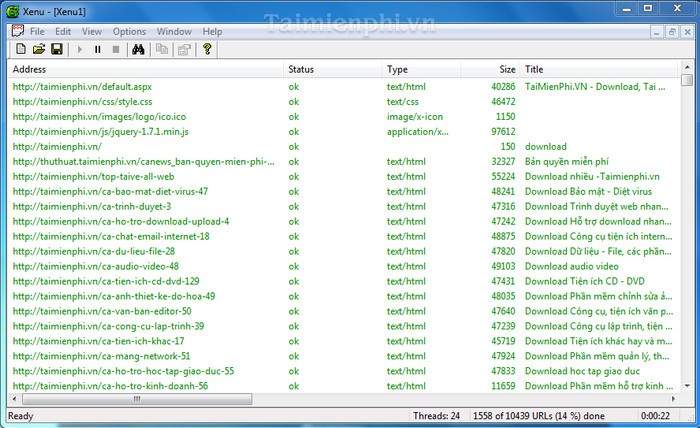
Task: Click the Copy toolbar icon
Action: tap(162, 49)
